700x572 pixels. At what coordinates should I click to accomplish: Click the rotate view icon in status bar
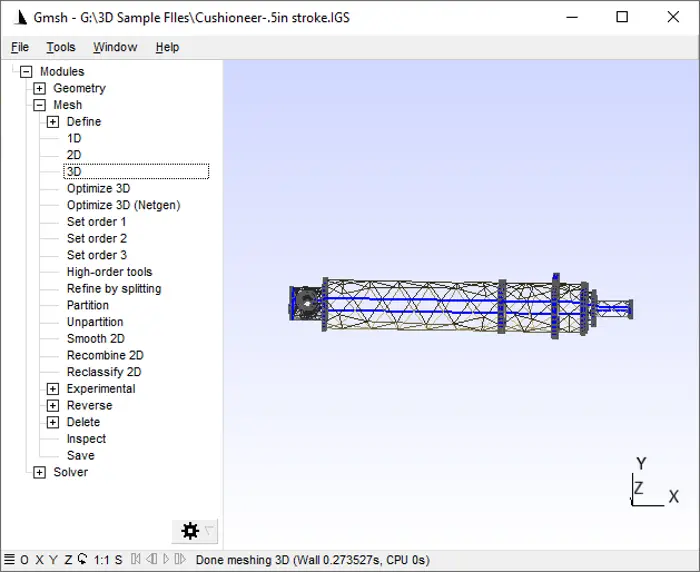[x=83, y=559]
